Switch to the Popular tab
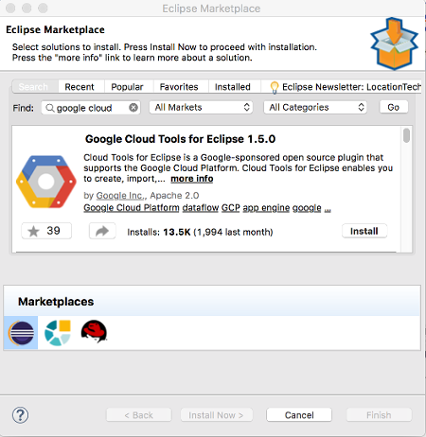The image size is (426, 437). pyautogui.click(x=127, y=87)
